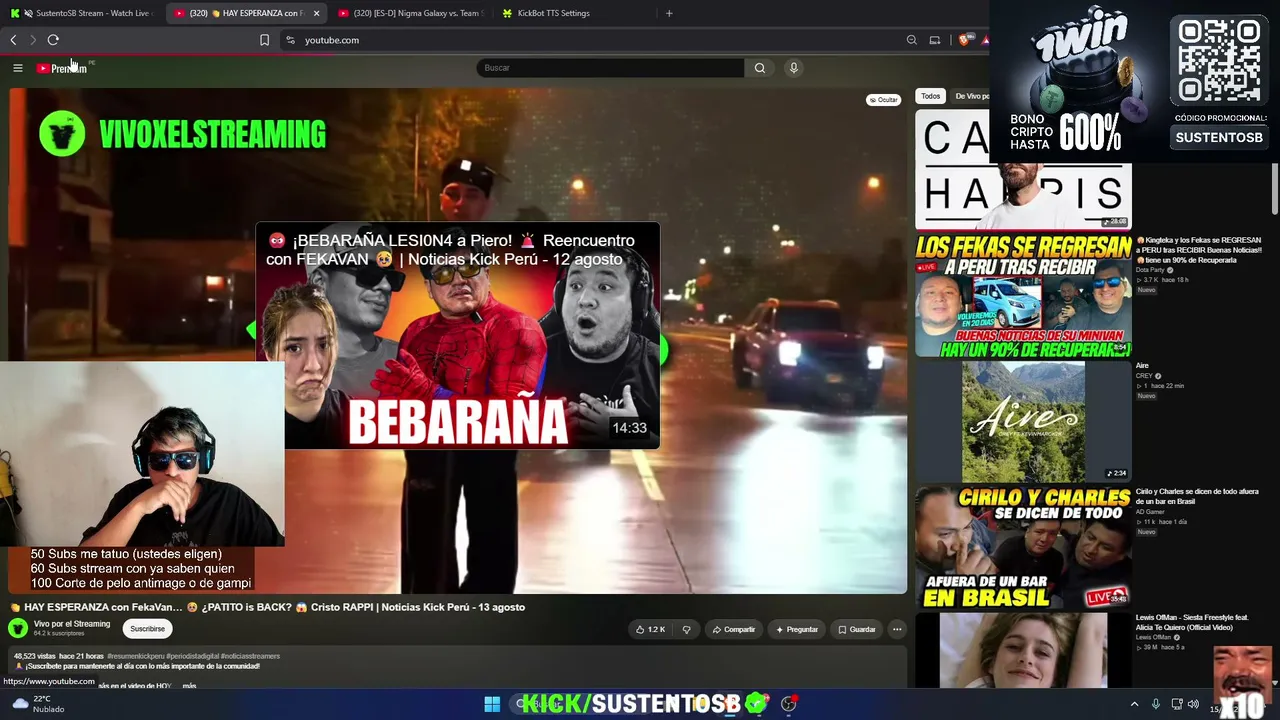1280x720 pixels.
Task: Go back to the previous page
Action: (x=13, y=40)
